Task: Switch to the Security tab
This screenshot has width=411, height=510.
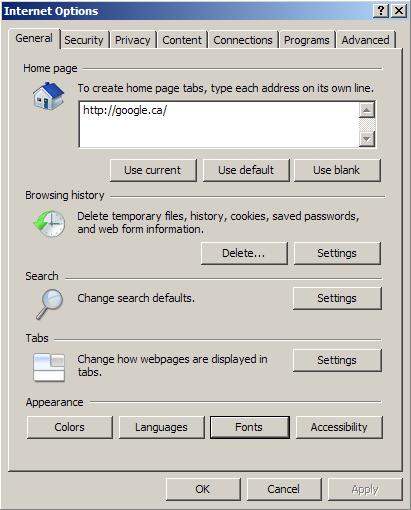Action: click(84, 40)
